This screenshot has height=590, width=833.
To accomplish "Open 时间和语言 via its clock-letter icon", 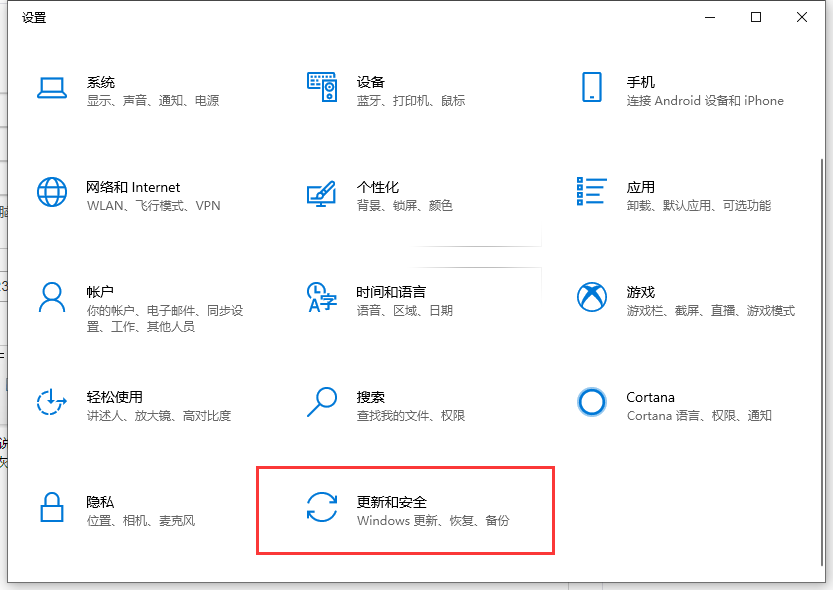I will click(322, 297).
